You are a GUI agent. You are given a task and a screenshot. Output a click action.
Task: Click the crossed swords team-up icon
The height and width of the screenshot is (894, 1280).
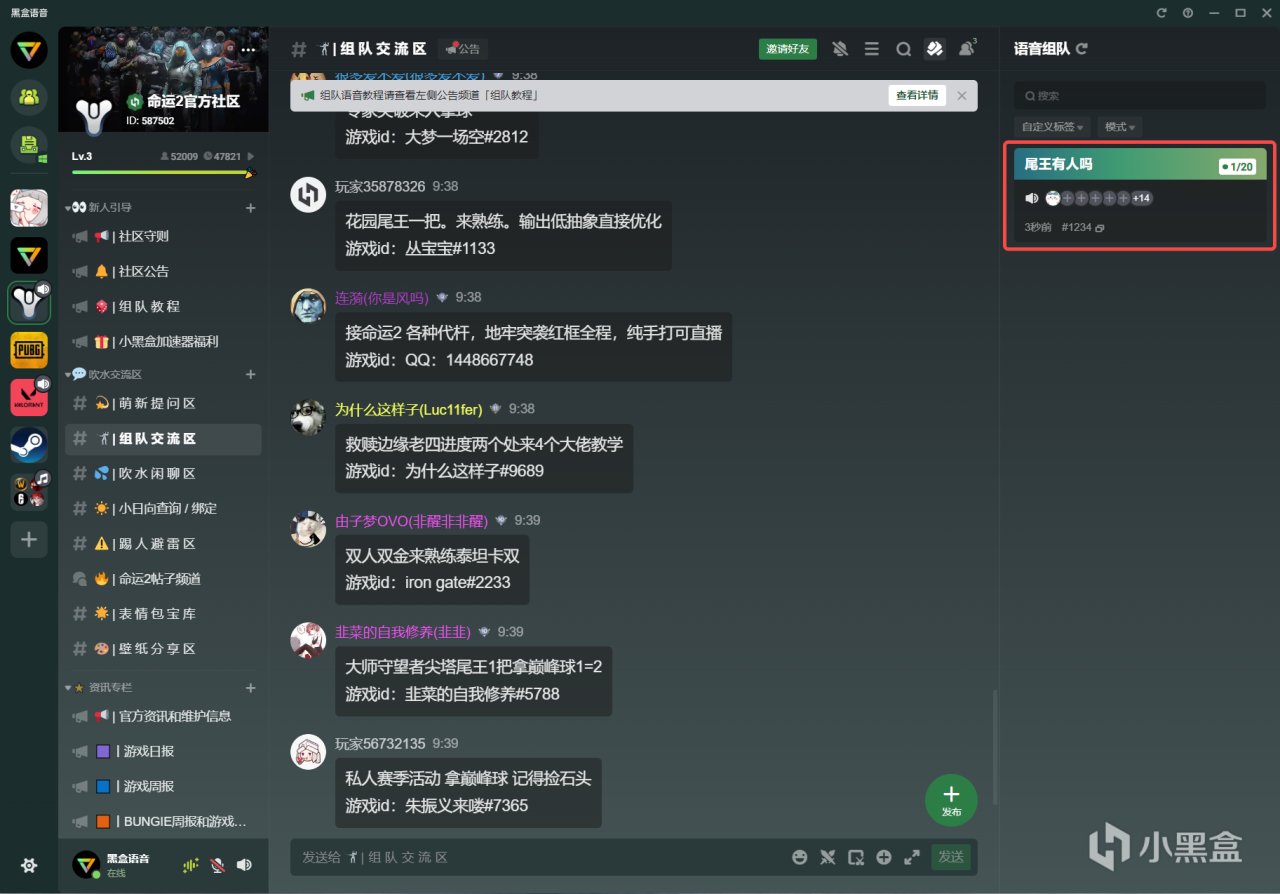(828, 857)
